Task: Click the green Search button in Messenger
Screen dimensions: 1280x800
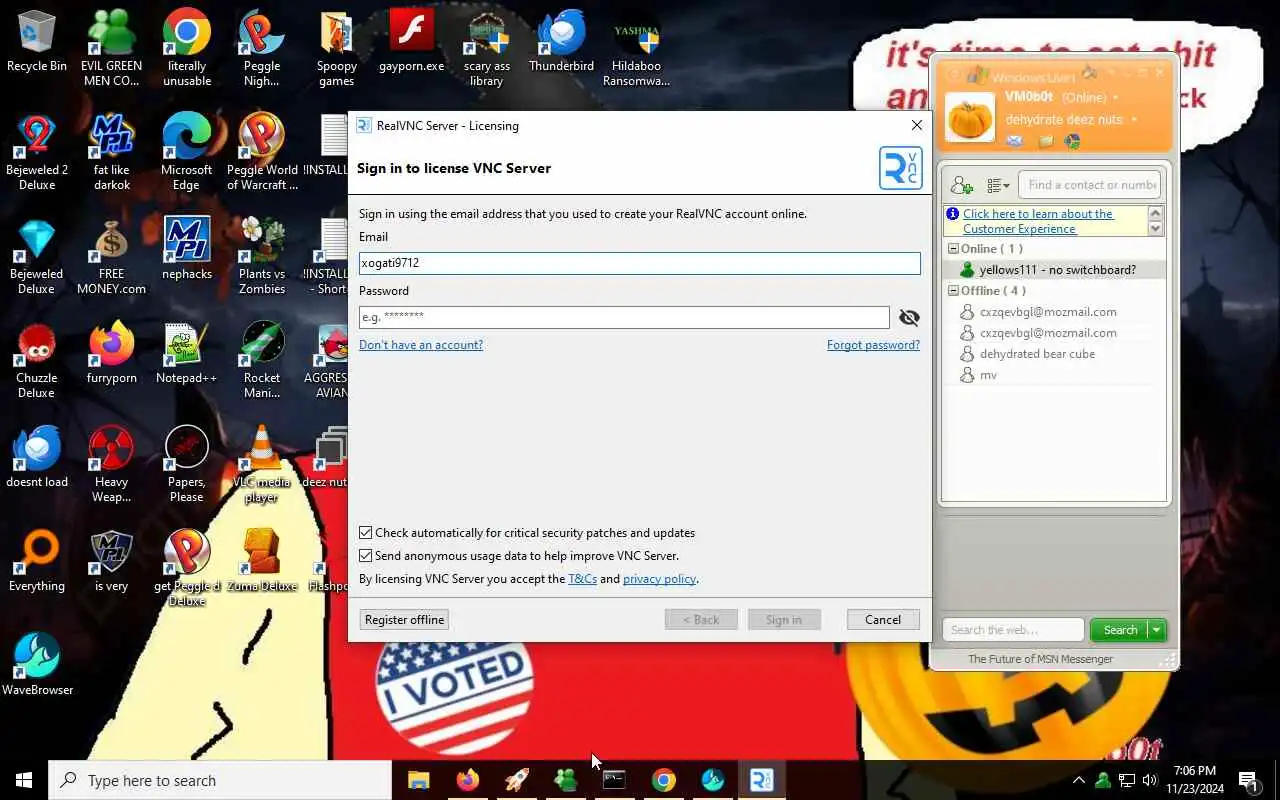Action: point(1119,630)
